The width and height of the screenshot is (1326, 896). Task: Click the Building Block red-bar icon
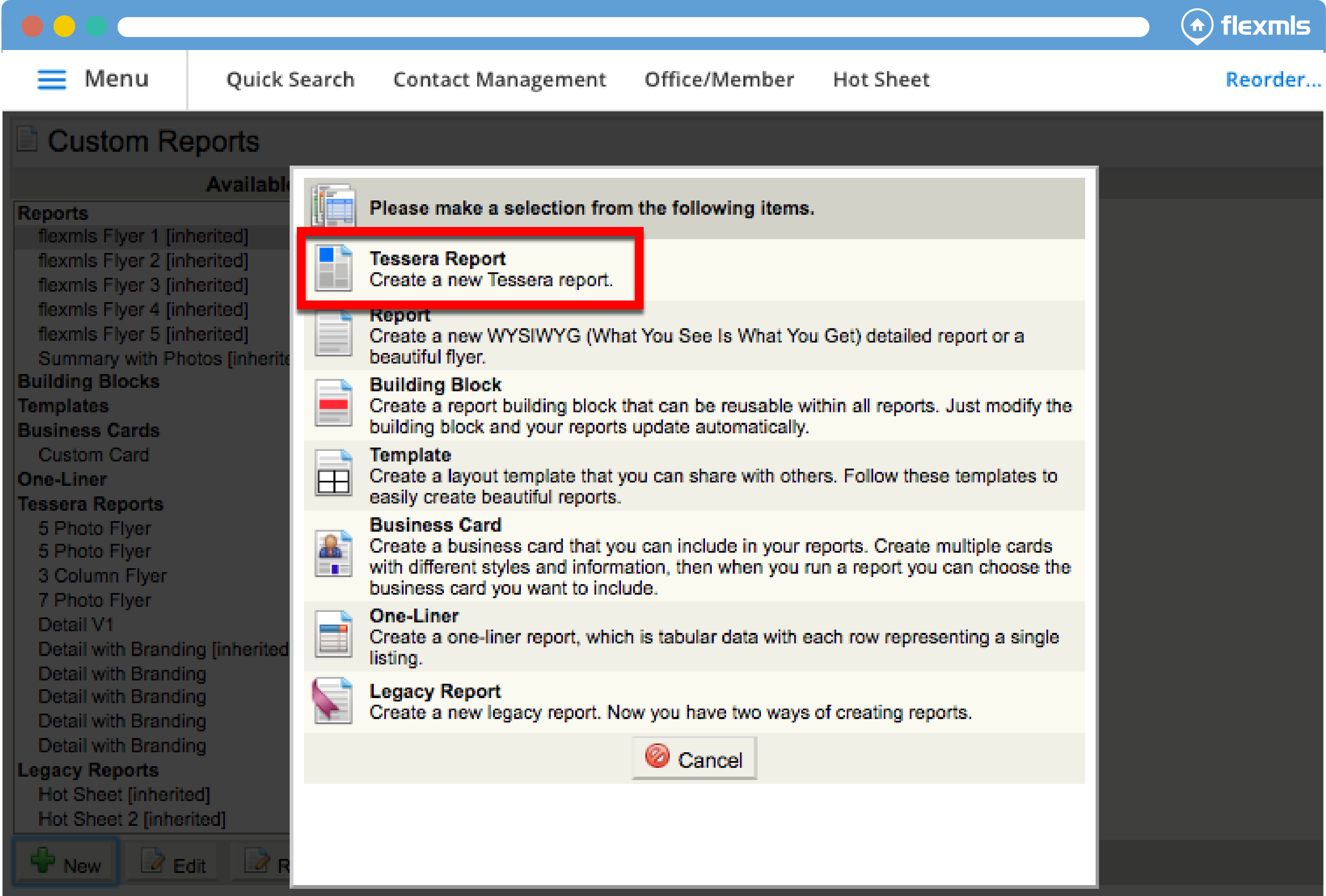pos(333,404)
